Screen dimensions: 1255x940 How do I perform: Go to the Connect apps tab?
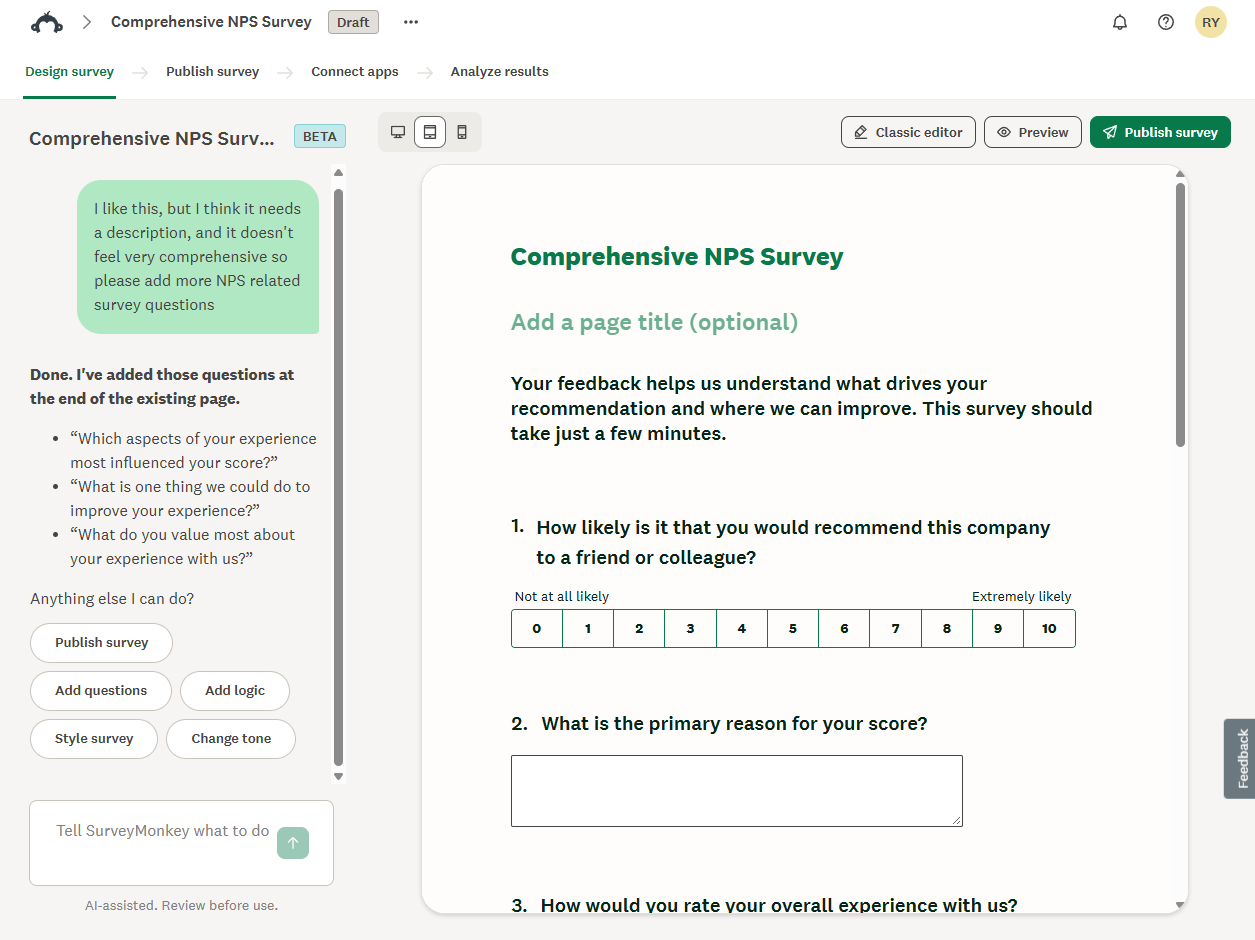355,72
